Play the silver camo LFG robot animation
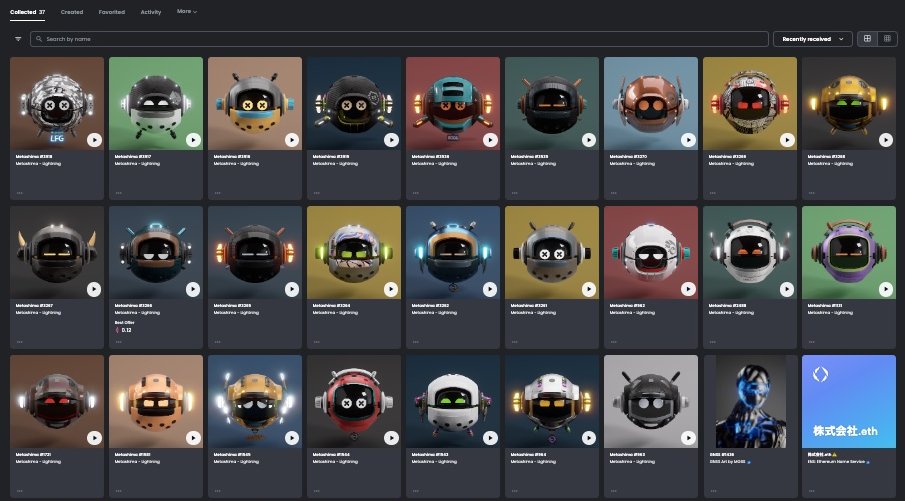This screenshot has width=905, height=501. (x=94, y=140)
